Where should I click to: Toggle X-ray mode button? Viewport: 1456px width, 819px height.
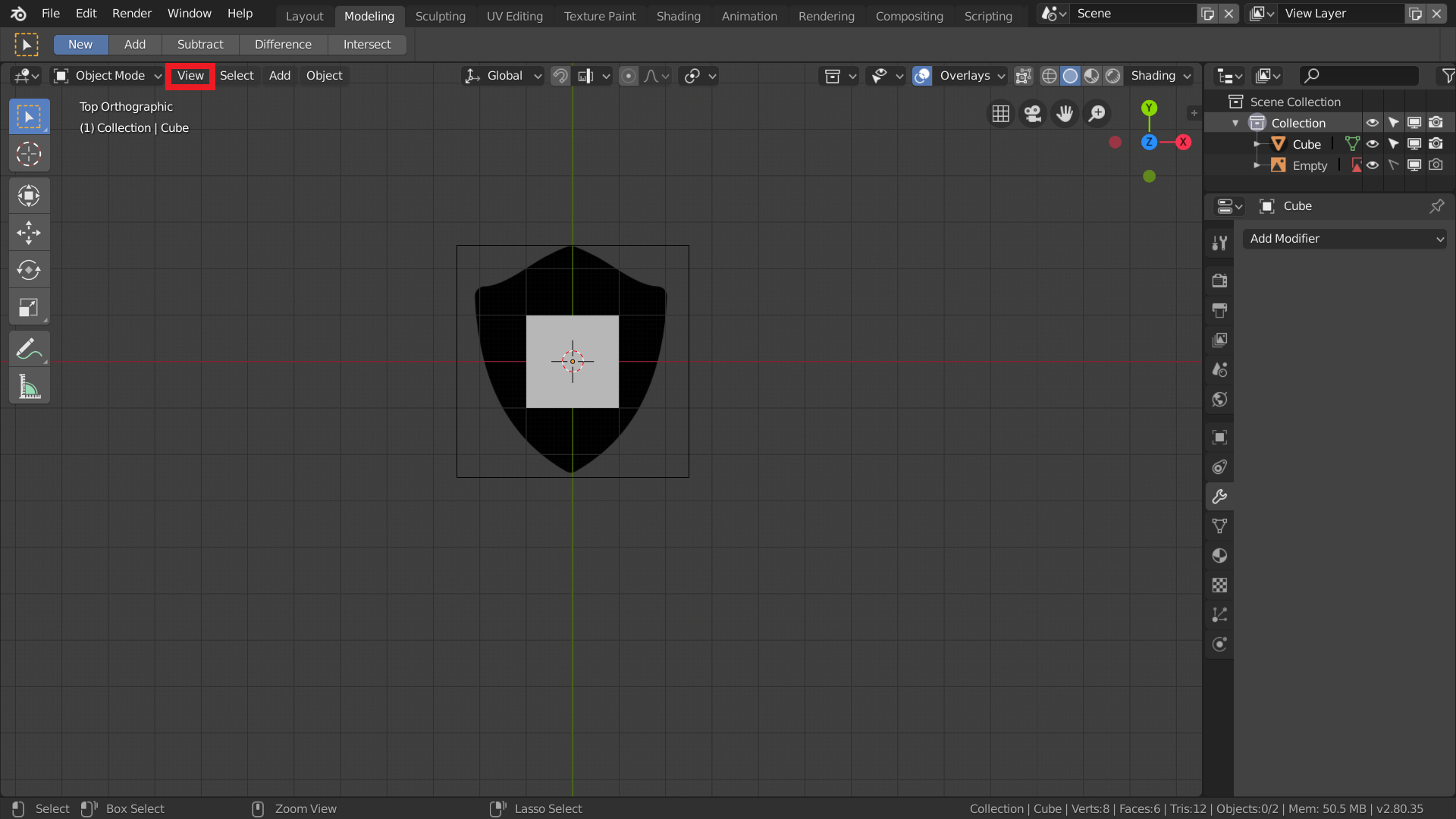coord(1024,76)
